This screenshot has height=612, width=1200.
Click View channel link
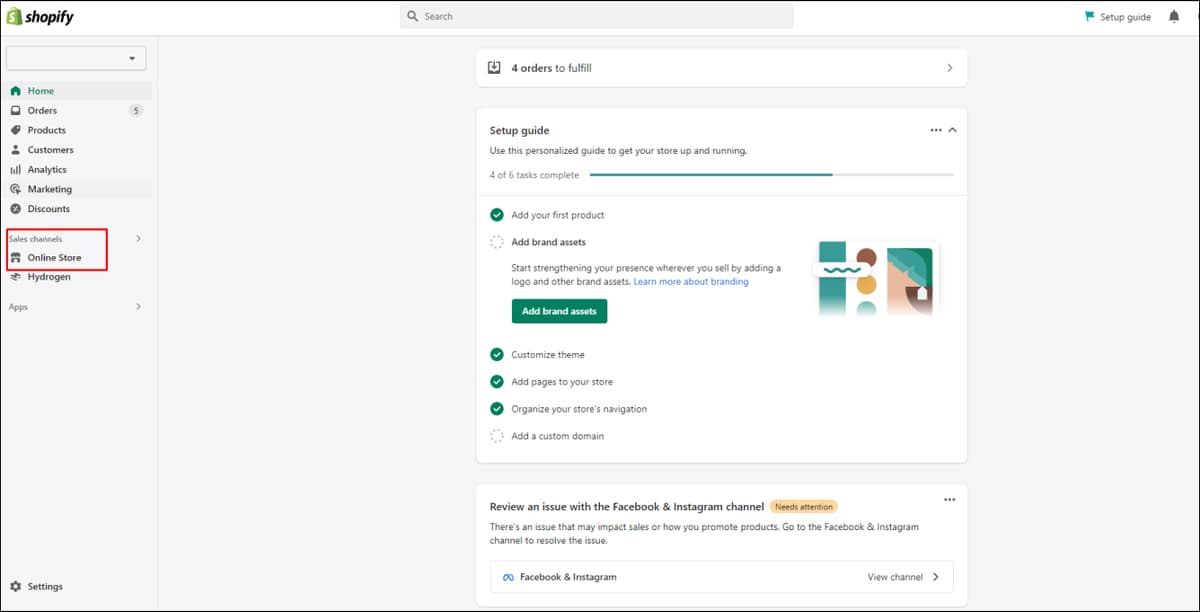[895, 577]
